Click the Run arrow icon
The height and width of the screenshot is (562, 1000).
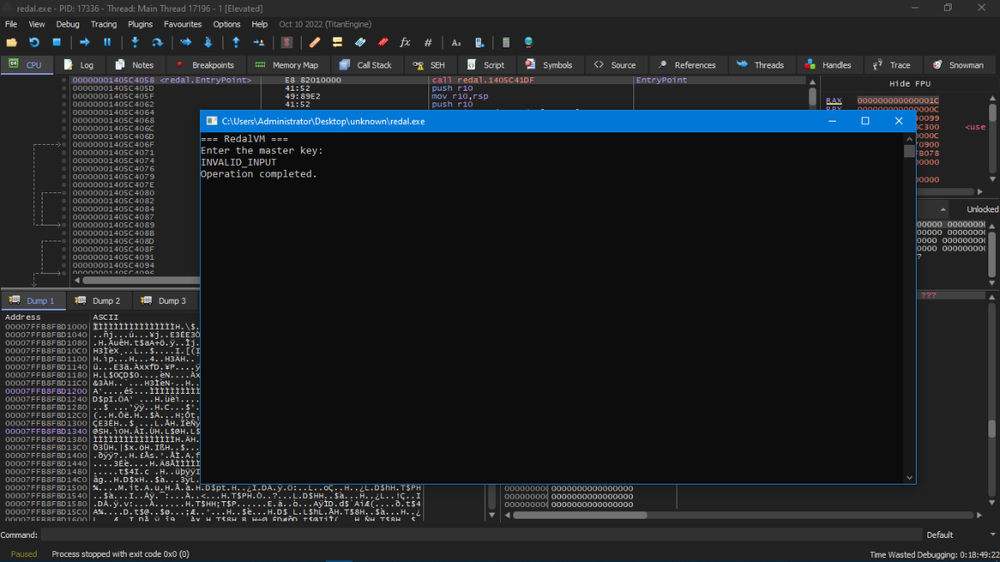pyautogui.click(x=85, y=43)
